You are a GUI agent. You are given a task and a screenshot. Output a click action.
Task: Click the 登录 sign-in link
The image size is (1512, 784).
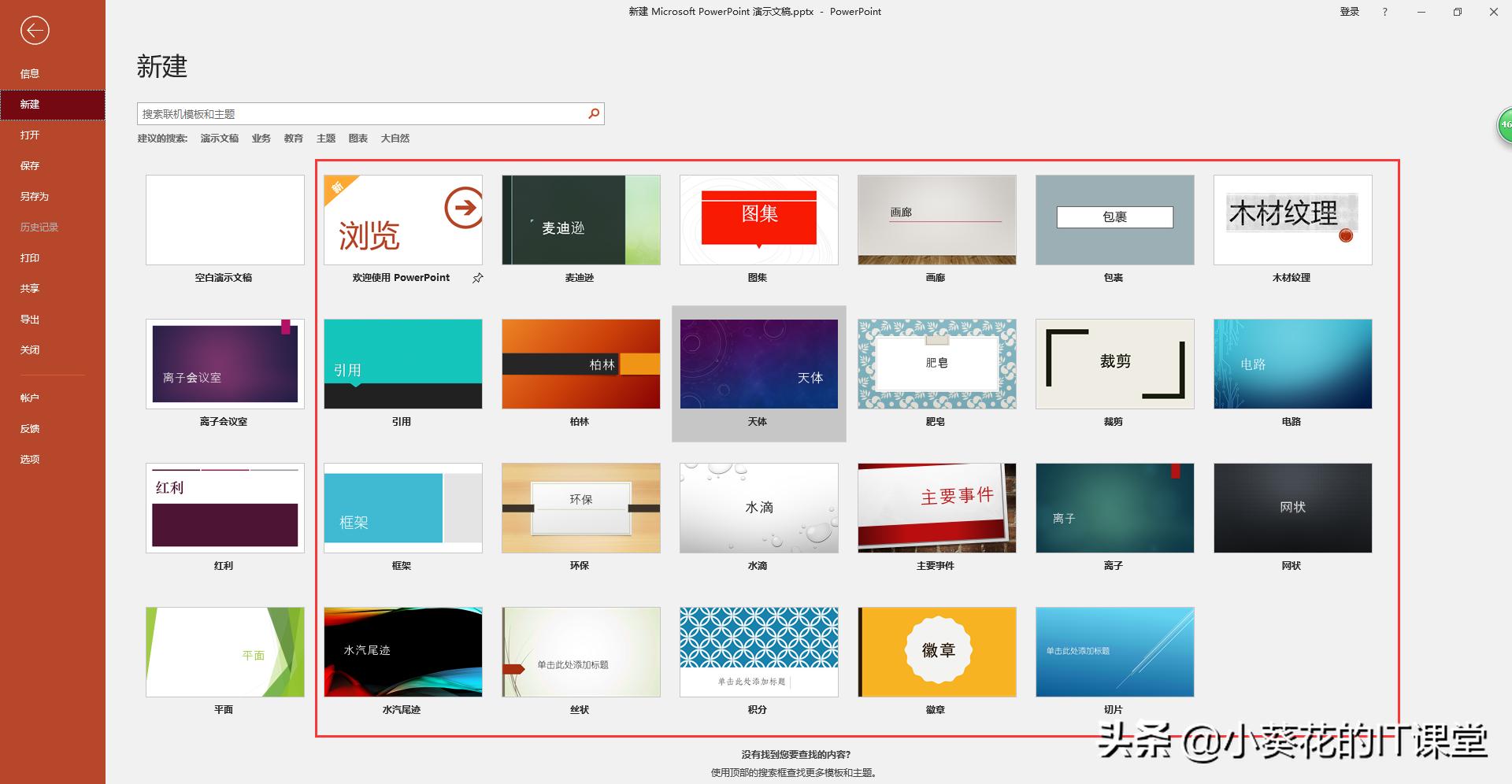[1350, 12]
